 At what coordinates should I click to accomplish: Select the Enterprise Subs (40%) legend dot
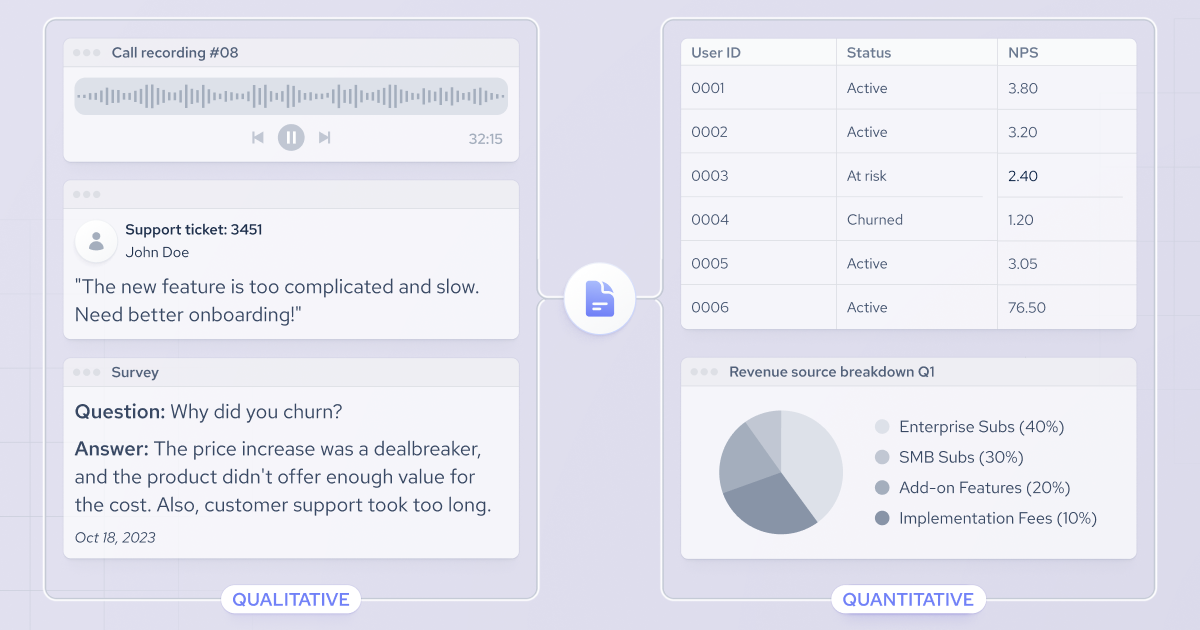[882, 427]
